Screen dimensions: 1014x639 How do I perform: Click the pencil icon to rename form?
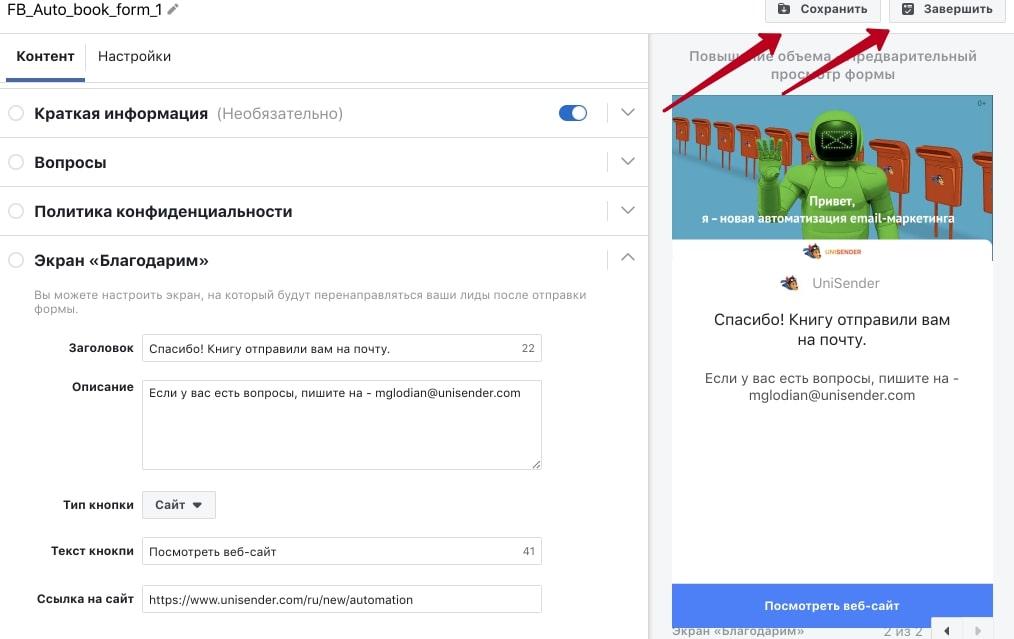173,10
